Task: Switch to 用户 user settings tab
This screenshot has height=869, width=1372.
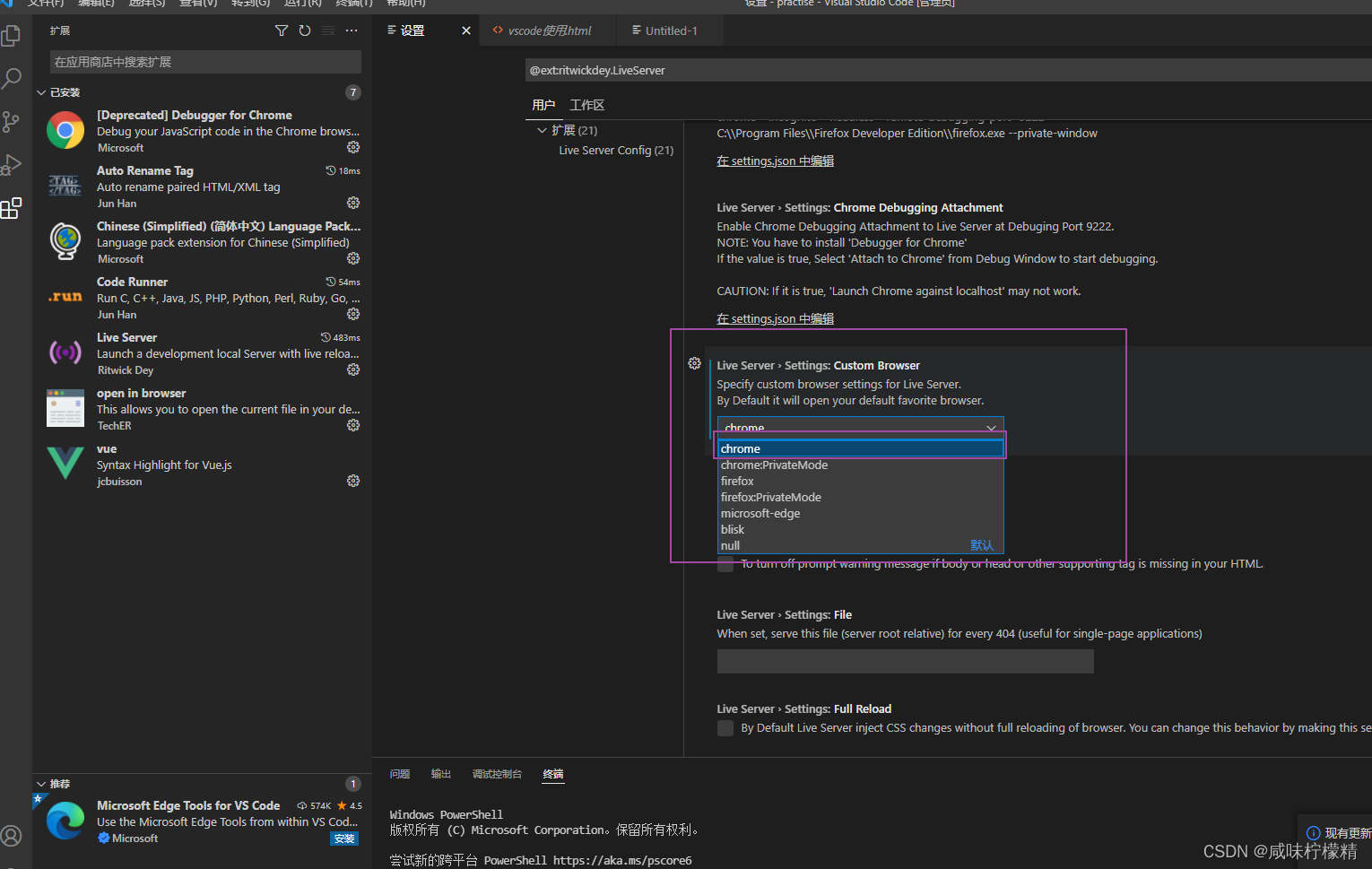Action: 543,105
